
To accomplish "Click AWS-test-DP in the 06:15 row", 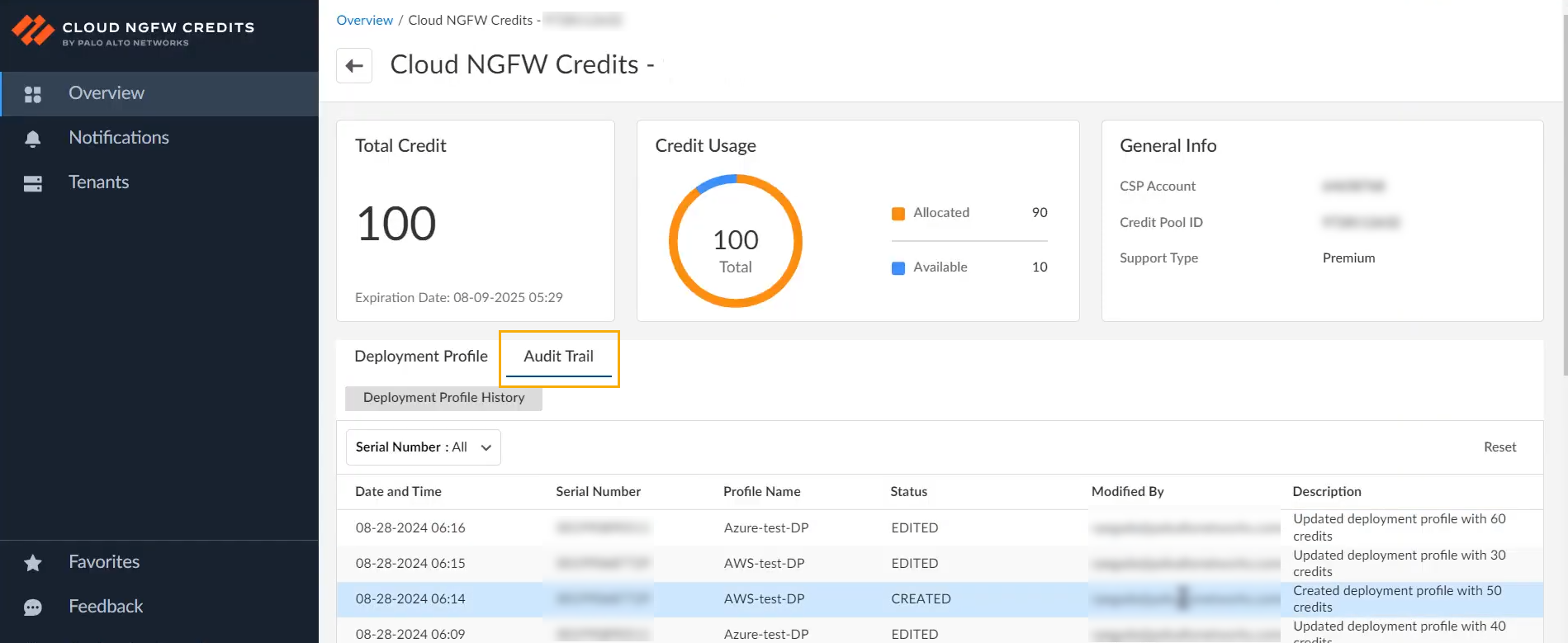I will coord(764,564).
